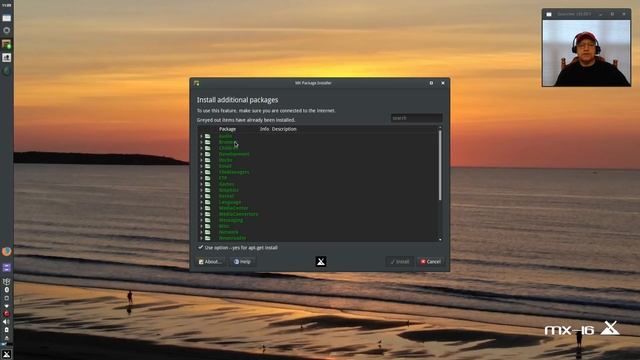Expand the Browser package category
The height and width of the screenshot is (360, 640).
201,142
